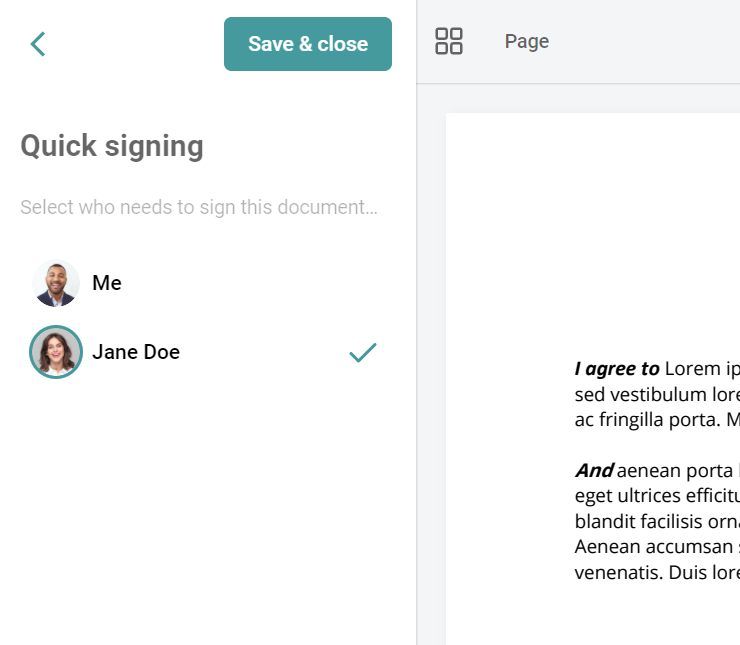Click the Save & close button
Screen dimensions: 740x645
coord(308,44)
